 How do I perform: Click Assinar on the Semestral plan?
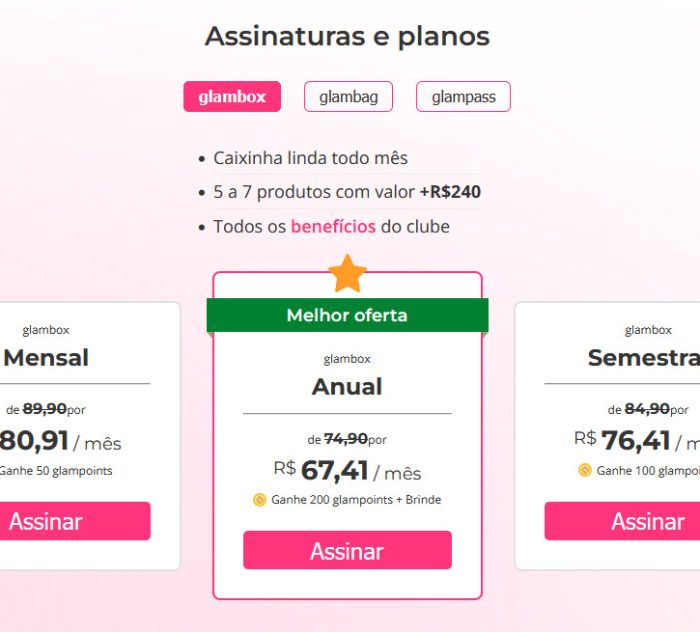622,521
